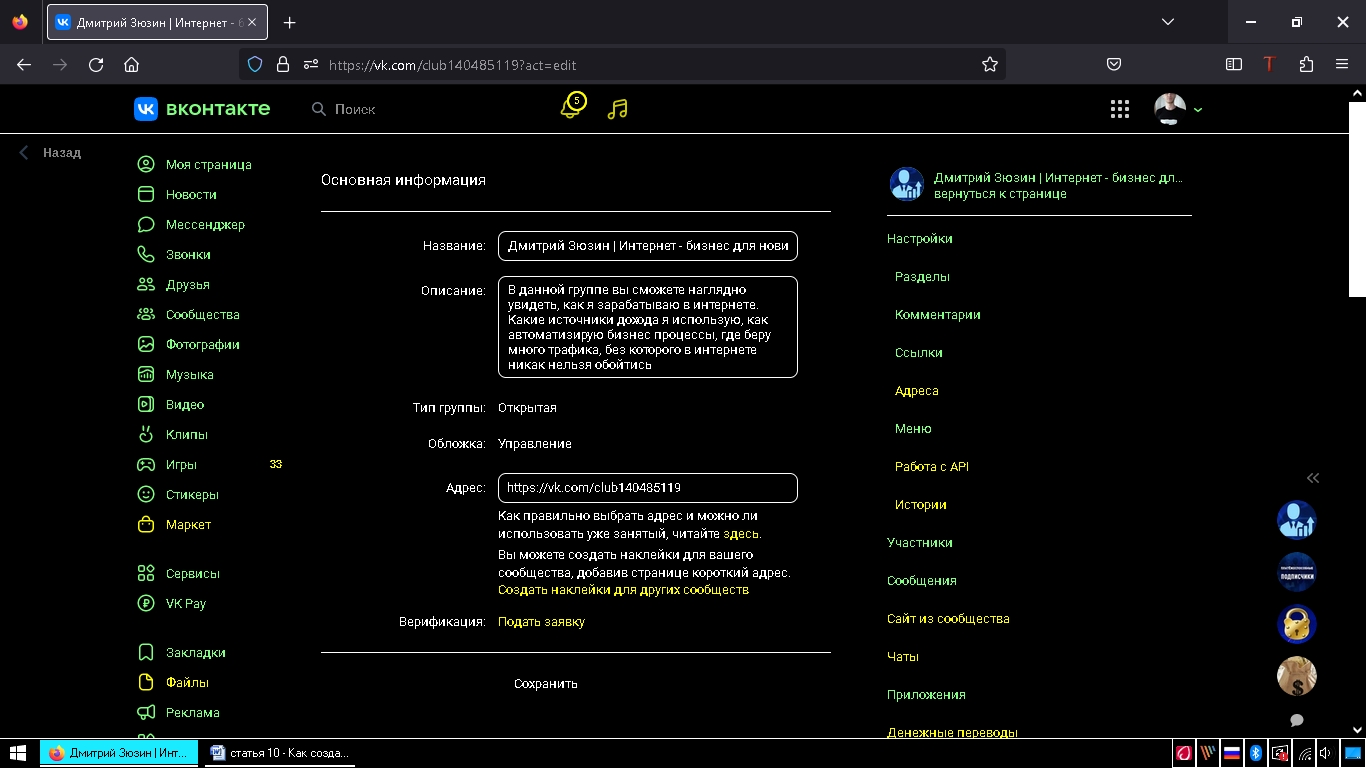Open Firefox list all tabs dropdown

click(x=1167, y=22)
